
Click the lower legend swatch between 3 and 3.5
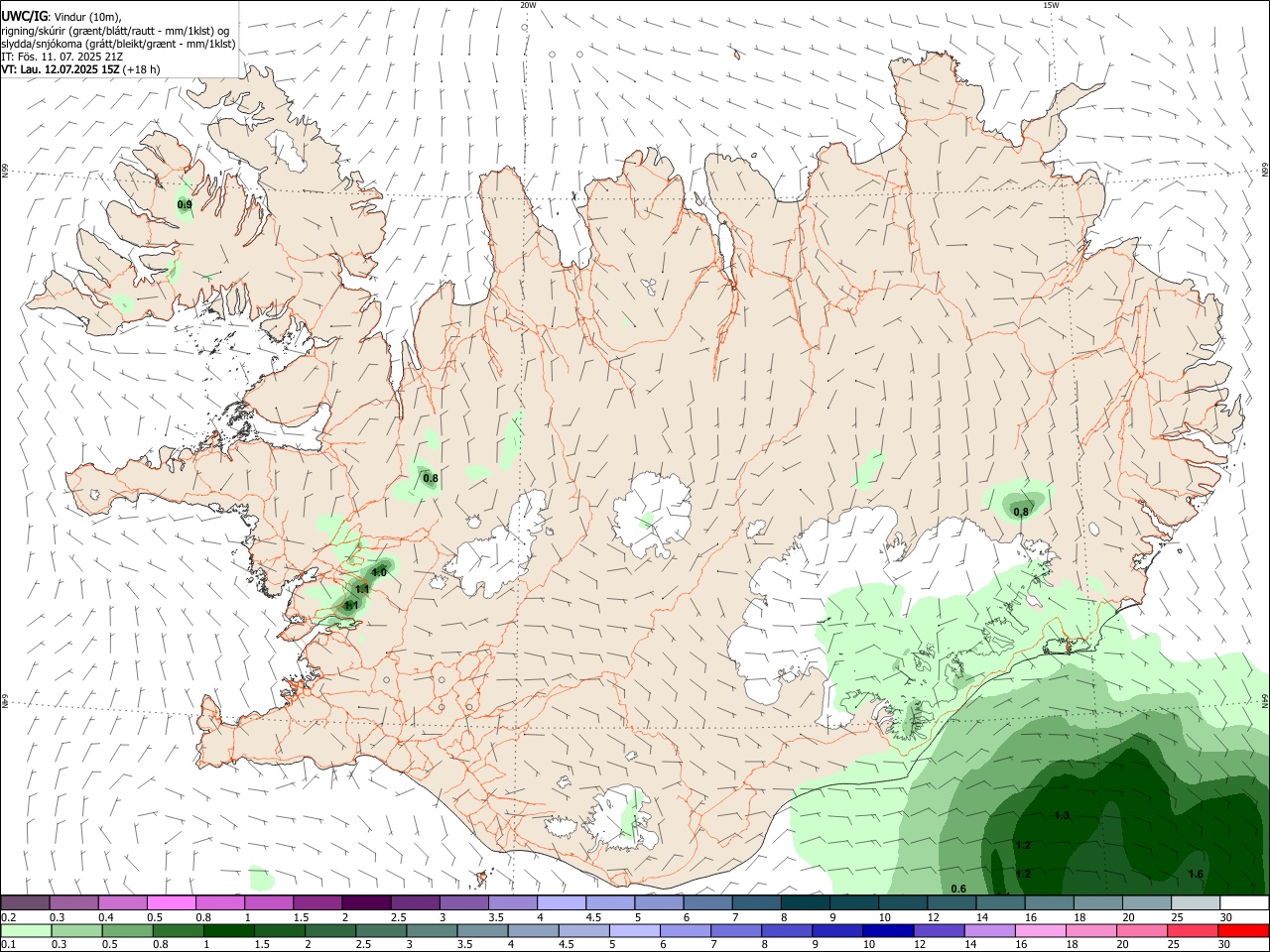click(433, 931)
